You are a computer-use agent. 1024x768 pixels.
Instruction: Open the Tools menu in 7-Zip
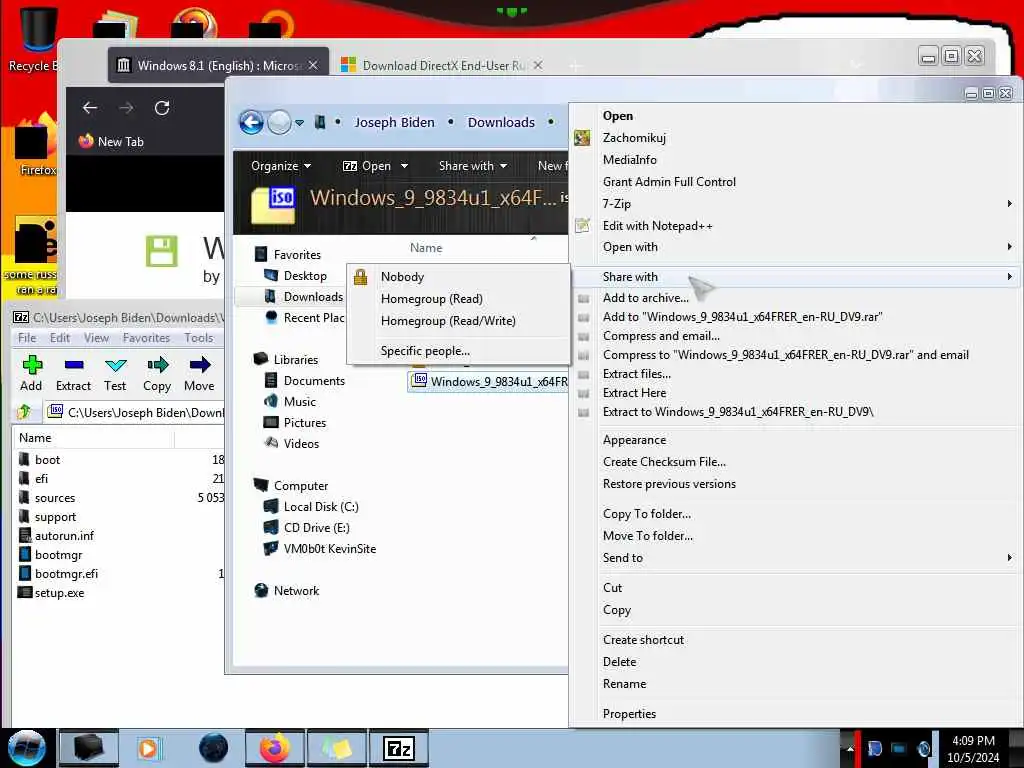click(x=199, y=338)
